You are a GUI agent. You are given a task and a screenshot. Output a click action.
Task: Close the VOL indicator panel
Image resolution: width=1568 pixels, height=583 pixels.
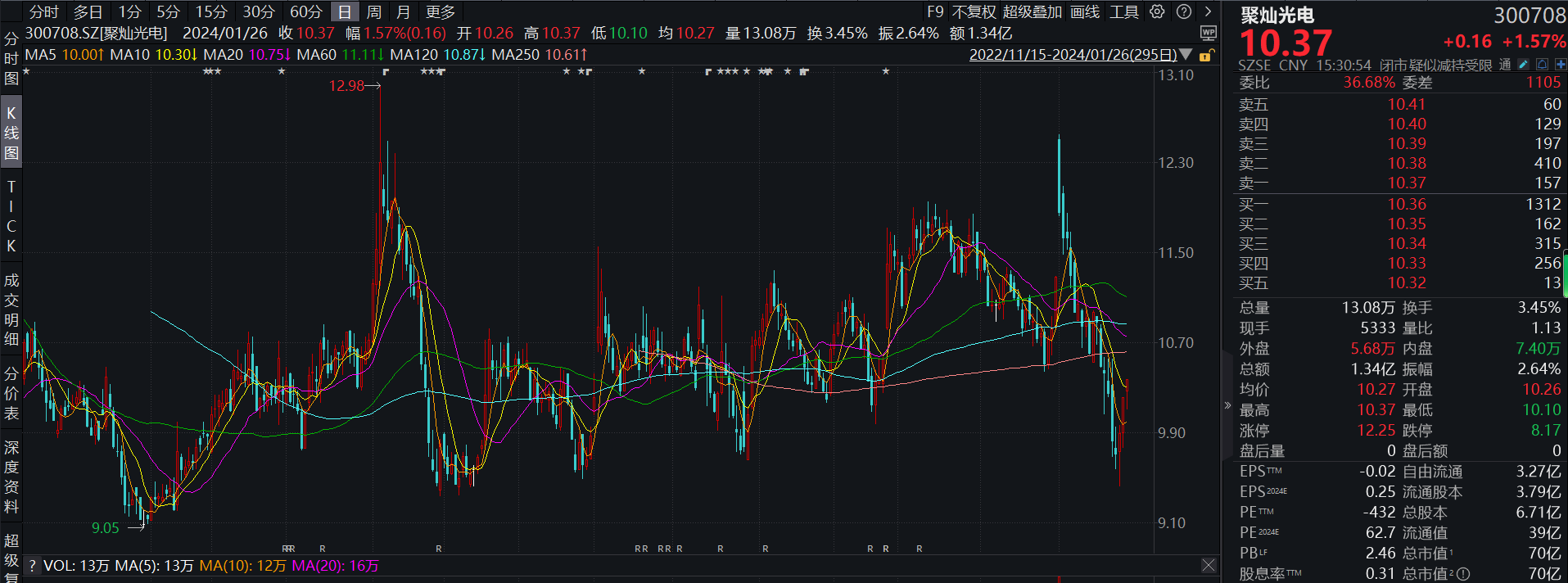pos(1209,565)
